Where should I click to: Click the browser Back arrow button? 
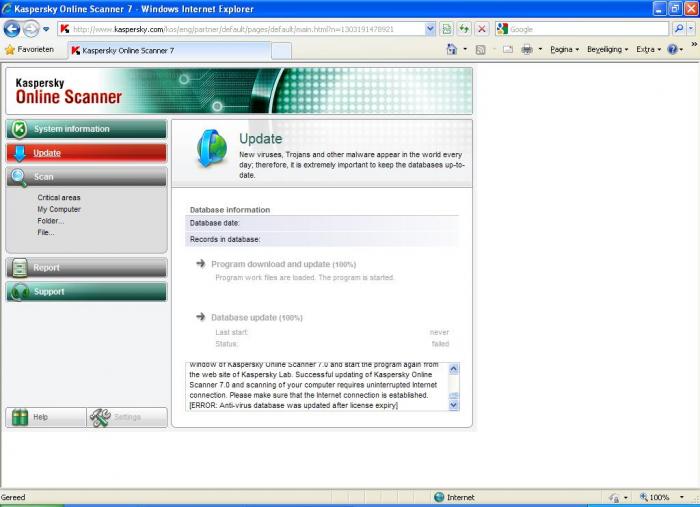[12, 29]
